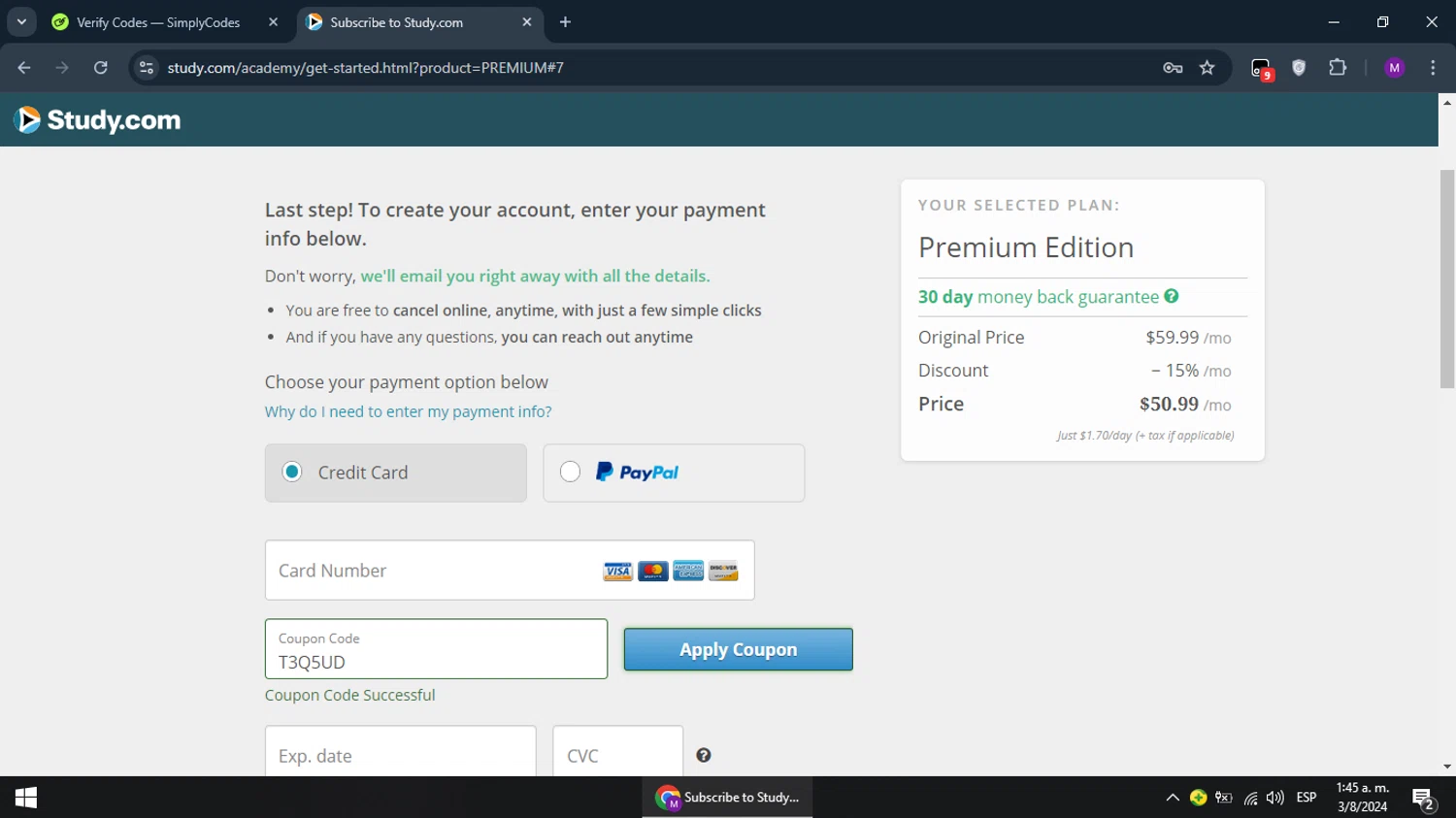Screen dimensions: 1456x818
Task: Go forward to the next page
Action: pyautogui.click(x=62, y=68)
